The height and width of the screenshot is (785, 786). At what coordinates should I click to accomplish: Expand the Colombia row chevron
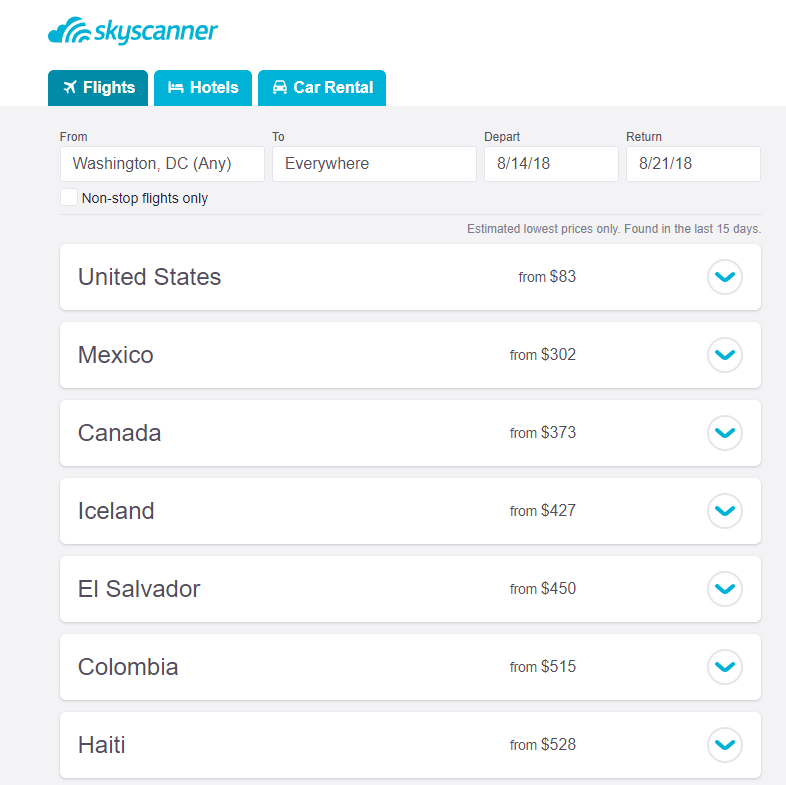tap(725, 667)
